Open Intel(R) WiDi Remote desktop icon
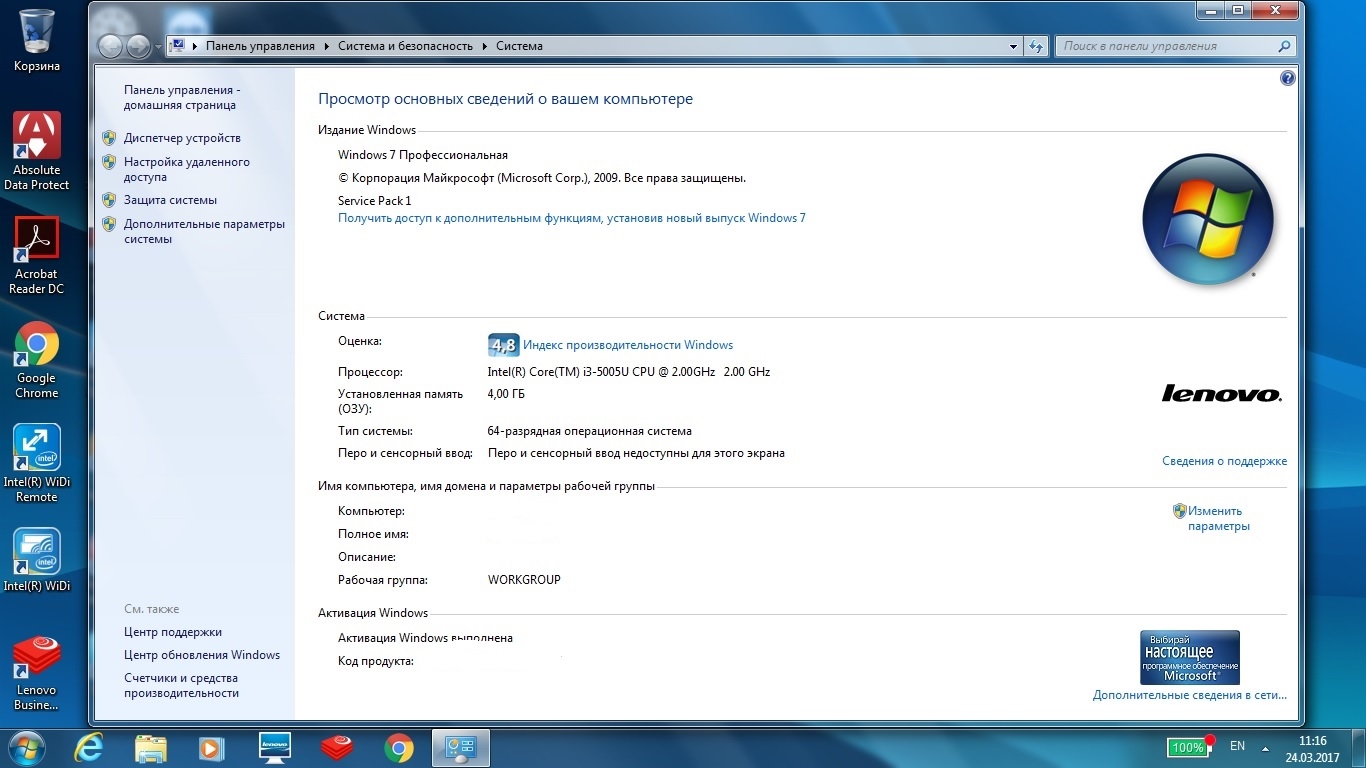The width and height of the screenshot is (1366, 768). (x=37, y=463)
